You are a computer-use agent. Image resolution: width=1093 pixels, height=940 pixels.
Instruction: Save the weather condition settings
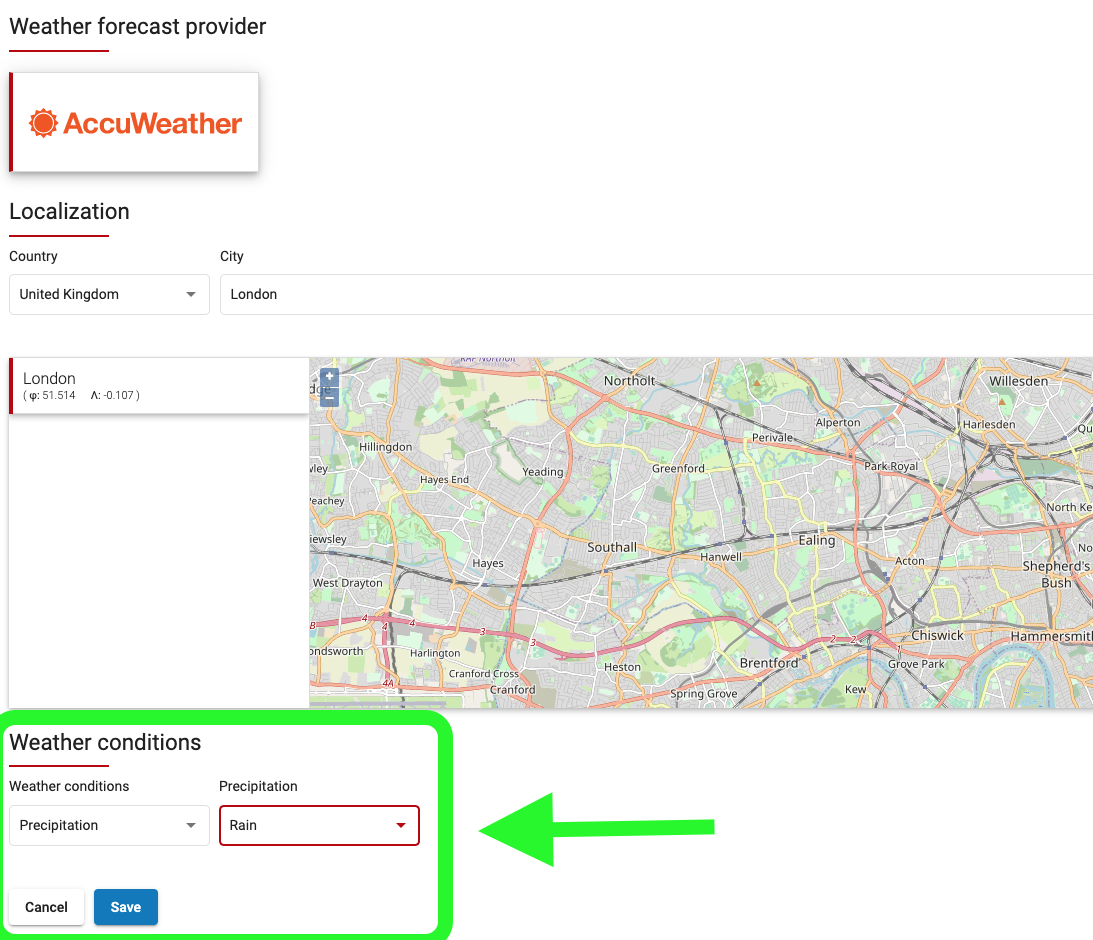coord(125,907)
